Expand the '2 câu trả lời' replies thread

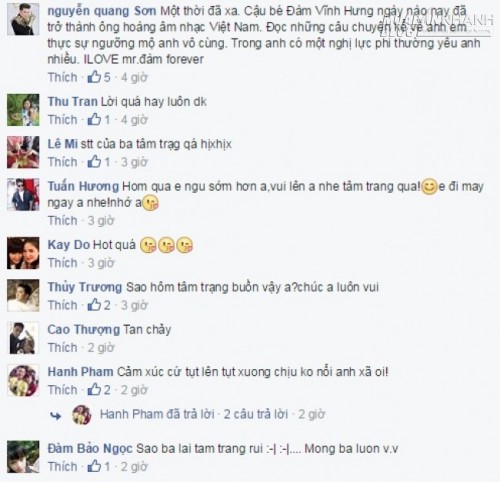[x=256, y=414]
